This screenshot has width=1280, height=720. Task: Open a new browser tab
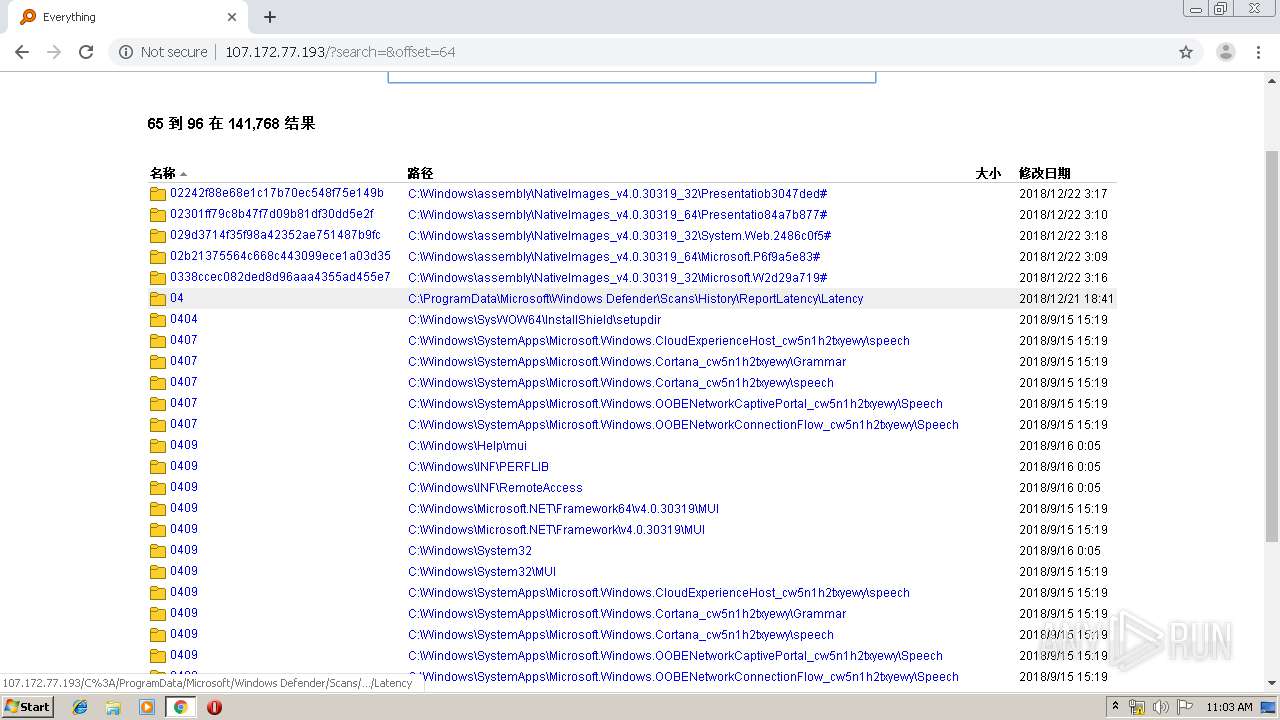tap(270, 17)
